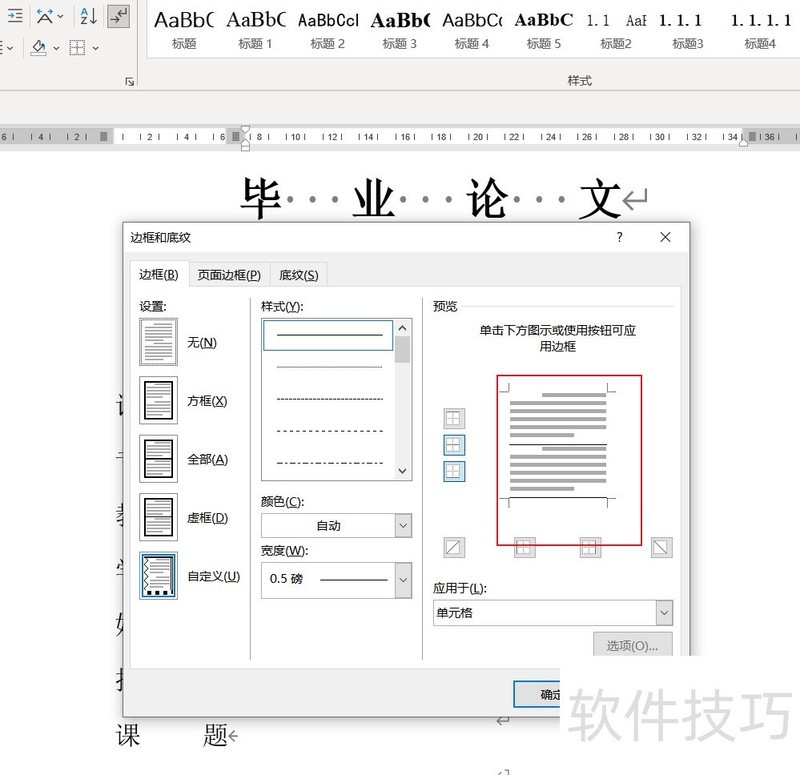Click the border preview diagram
Image resolution: width=800 pixels, height=775 pixels.
pyautogui.click(x=558, y=446)
